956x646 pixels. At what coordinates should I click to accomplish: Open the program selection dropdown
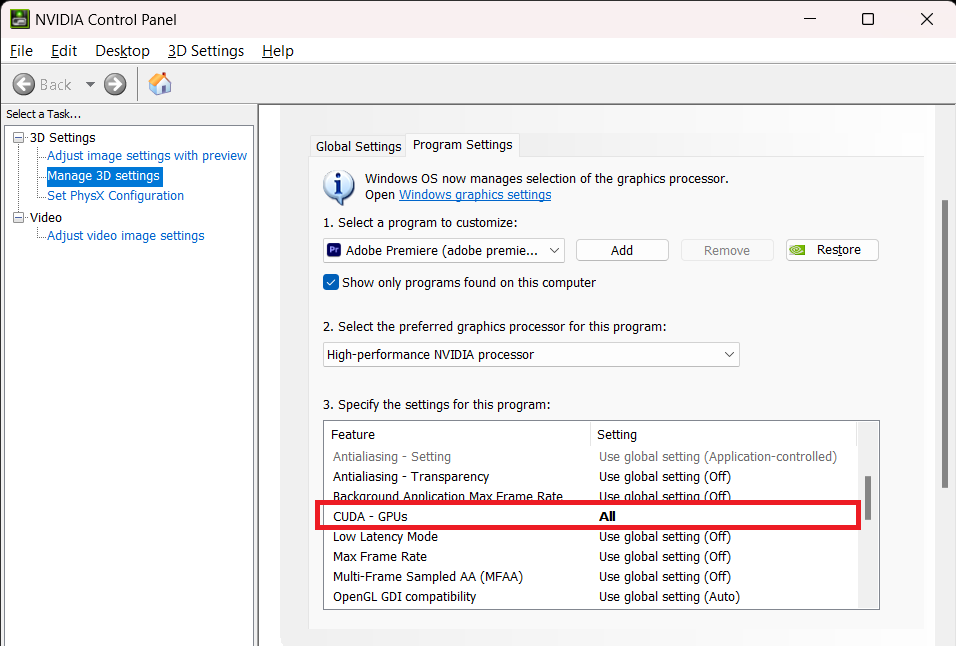tap(444, 250)
